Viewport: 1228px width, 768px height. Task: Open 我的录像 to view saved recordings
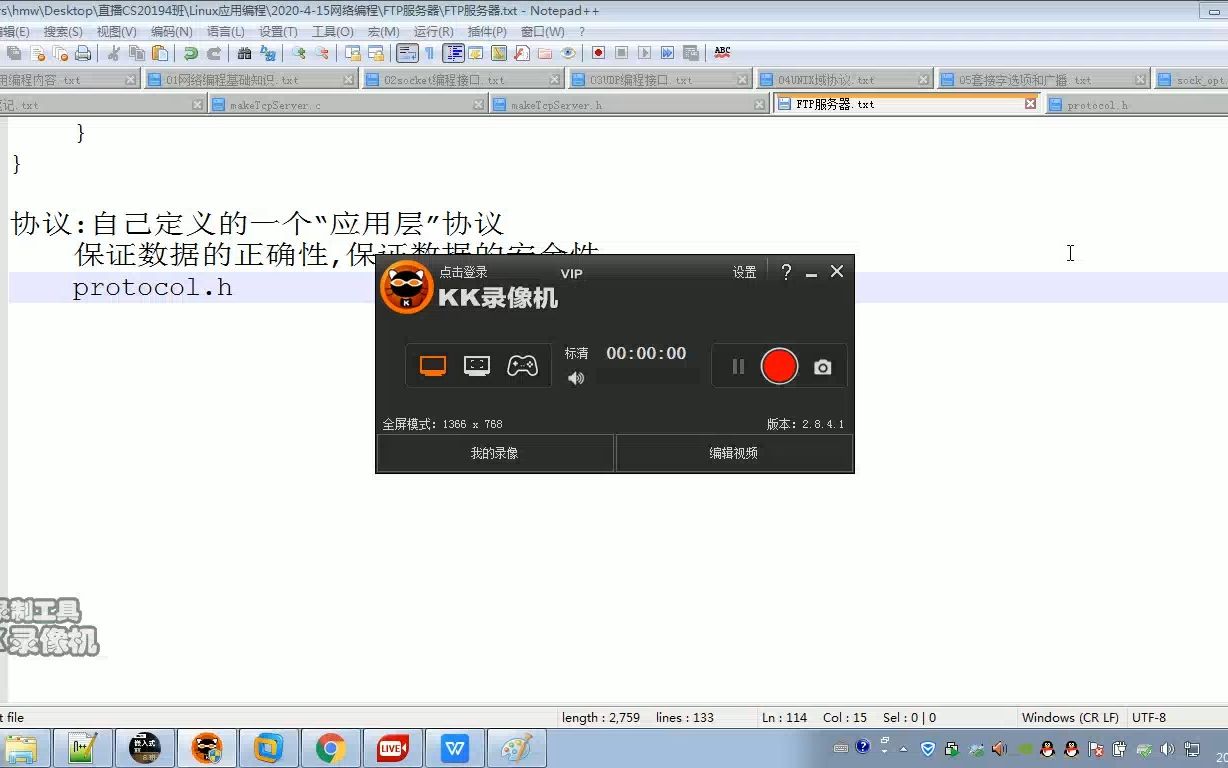point(494,453)
